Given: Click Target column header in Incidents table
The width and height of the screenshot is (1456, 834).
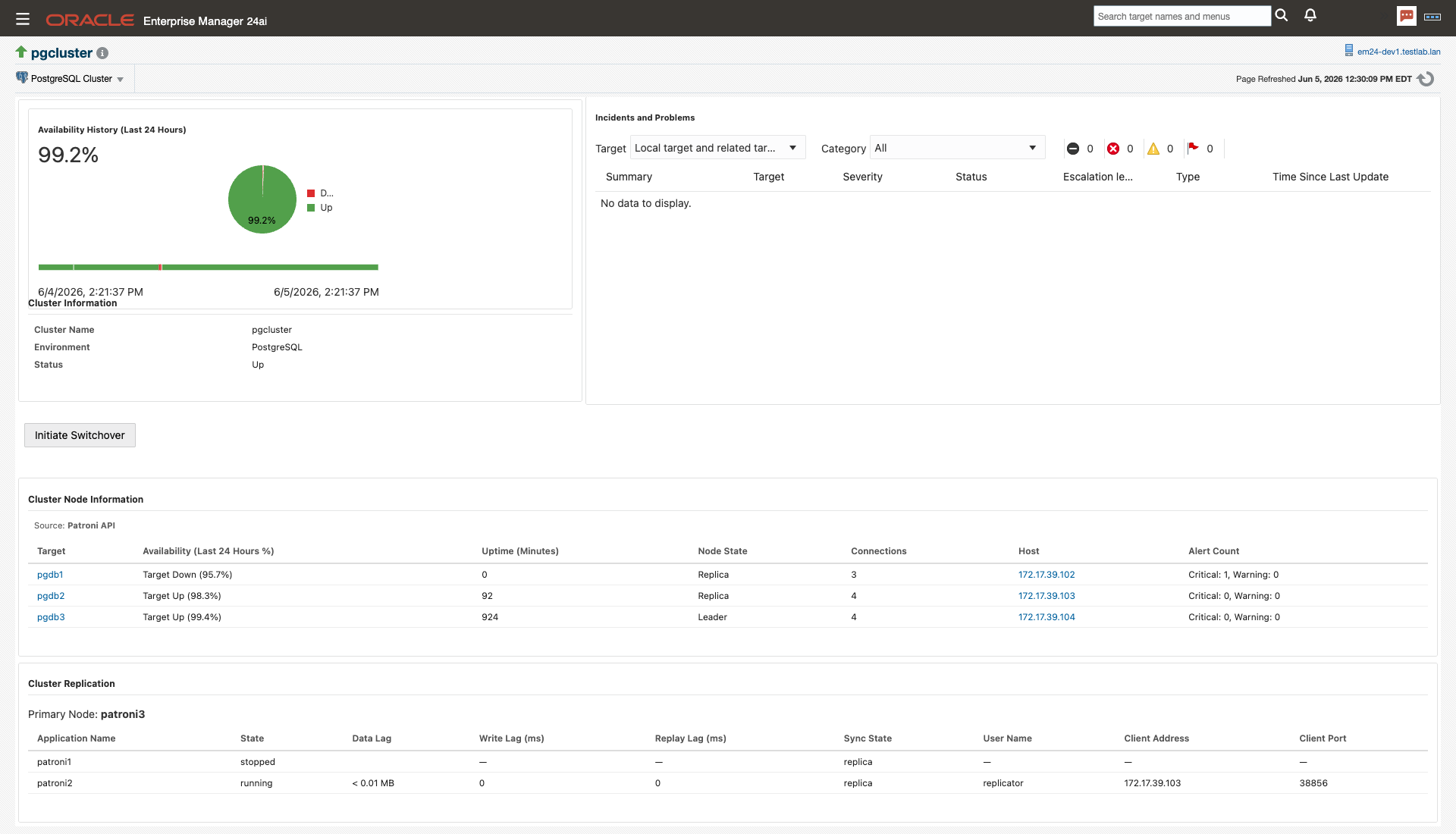Looking at the screenshot, I should pyautogui.click(x=768, y=177).
